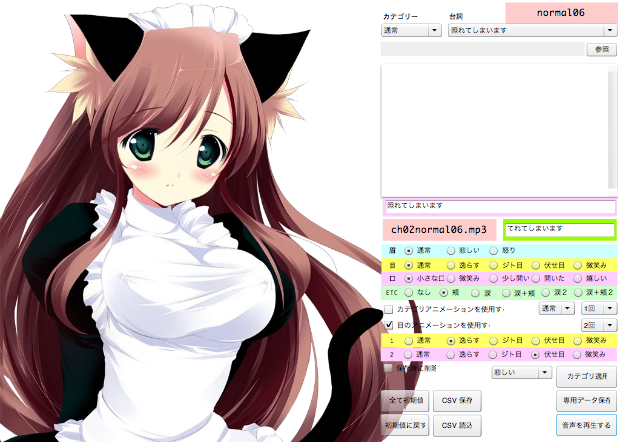
Task: Select 小さな口 in the 口 mouth row
Action: 409,279
